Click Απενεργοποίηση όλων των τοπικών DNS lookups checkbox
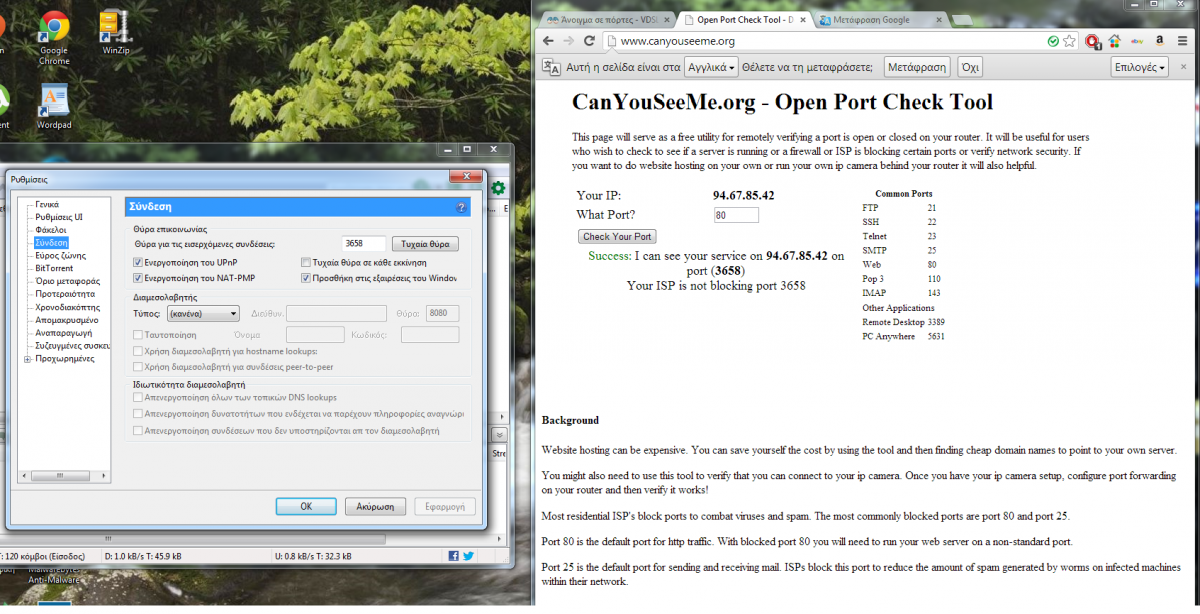Screen dimensions: 1200x614 [138, 397]
